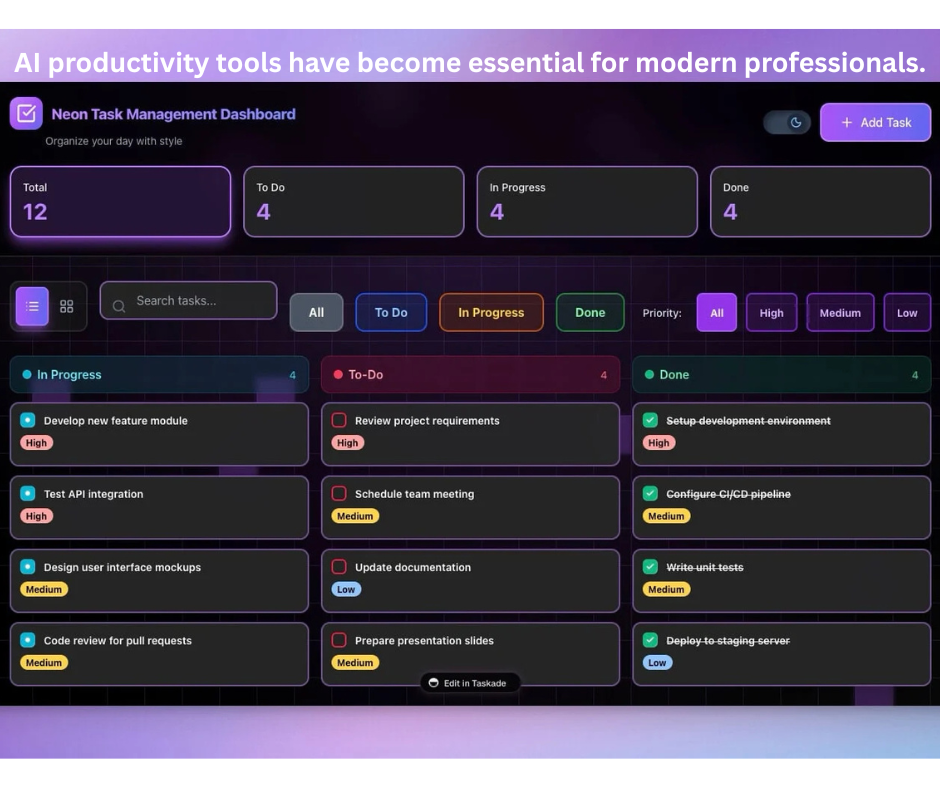This screenshot has height=788, width=940.
Task: Uncheck Deploy to staging server task
Action: 650,640
